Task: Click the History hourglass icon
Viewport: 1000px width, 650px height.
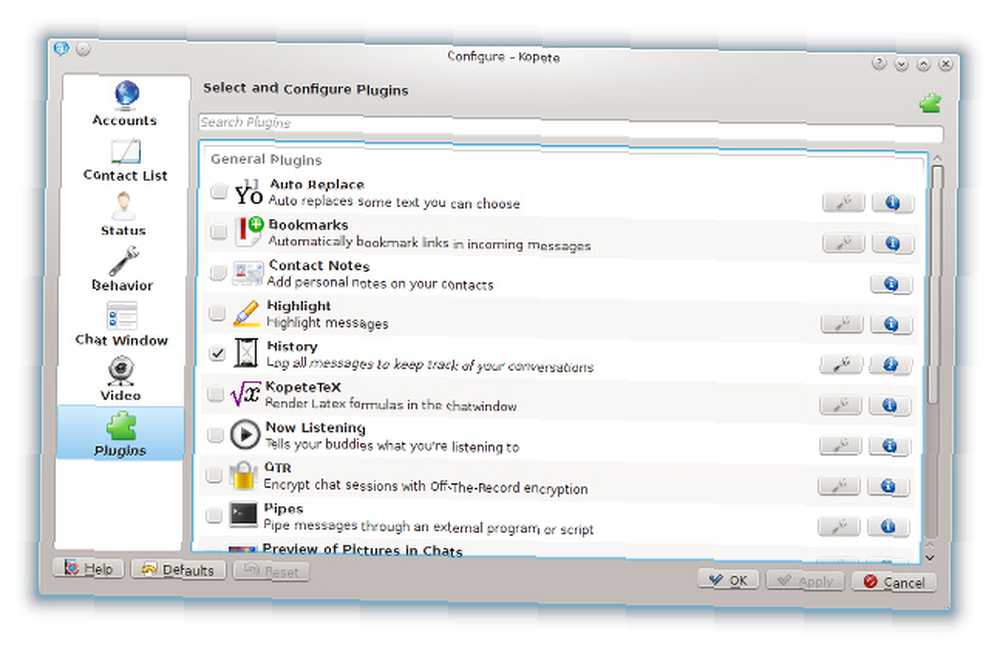Action: coord(246,353)
